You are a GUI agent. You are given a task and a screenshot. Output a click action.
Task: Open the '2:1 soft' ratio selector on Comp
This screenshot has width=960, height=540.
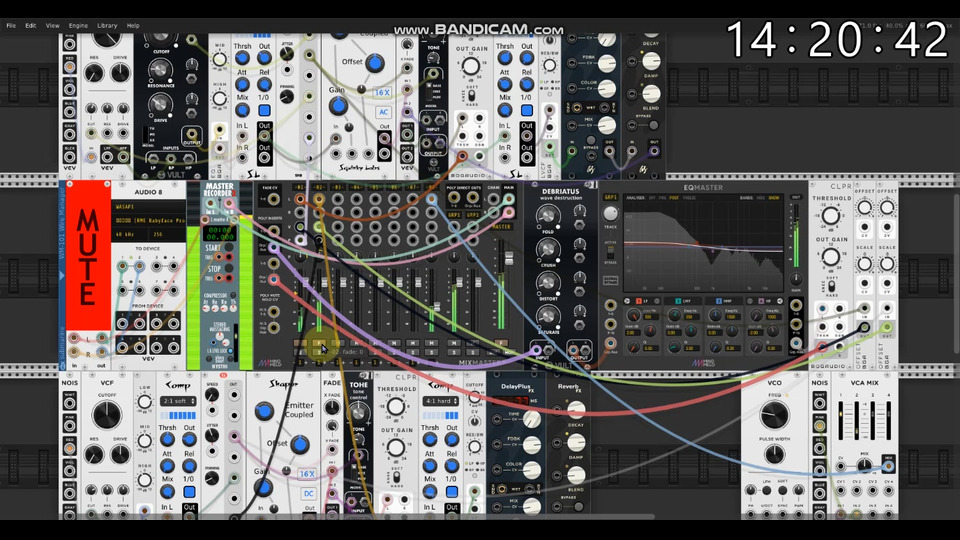point(178,401)
